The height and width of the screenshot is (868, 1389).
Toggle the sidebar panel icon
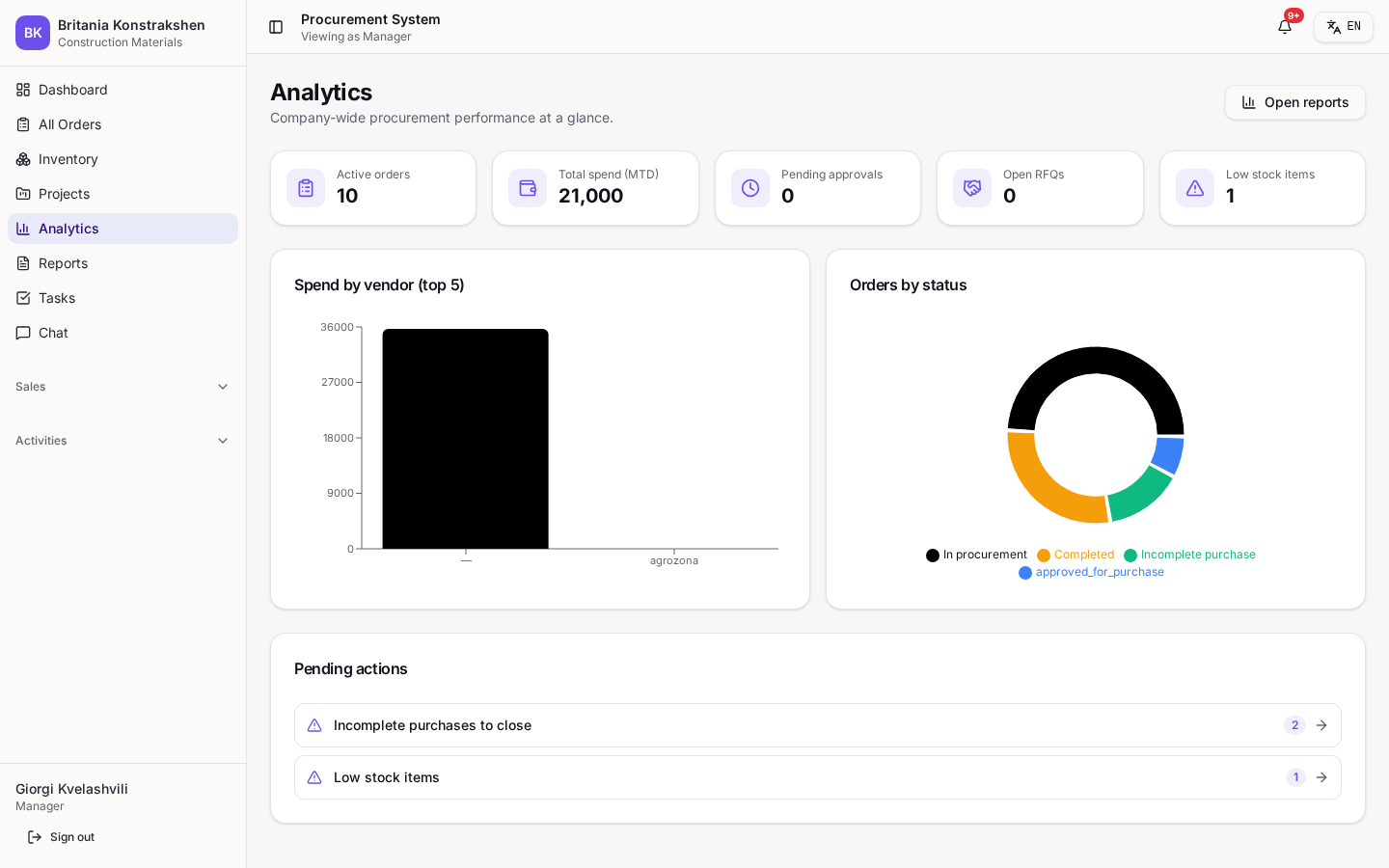pos(276,27)
